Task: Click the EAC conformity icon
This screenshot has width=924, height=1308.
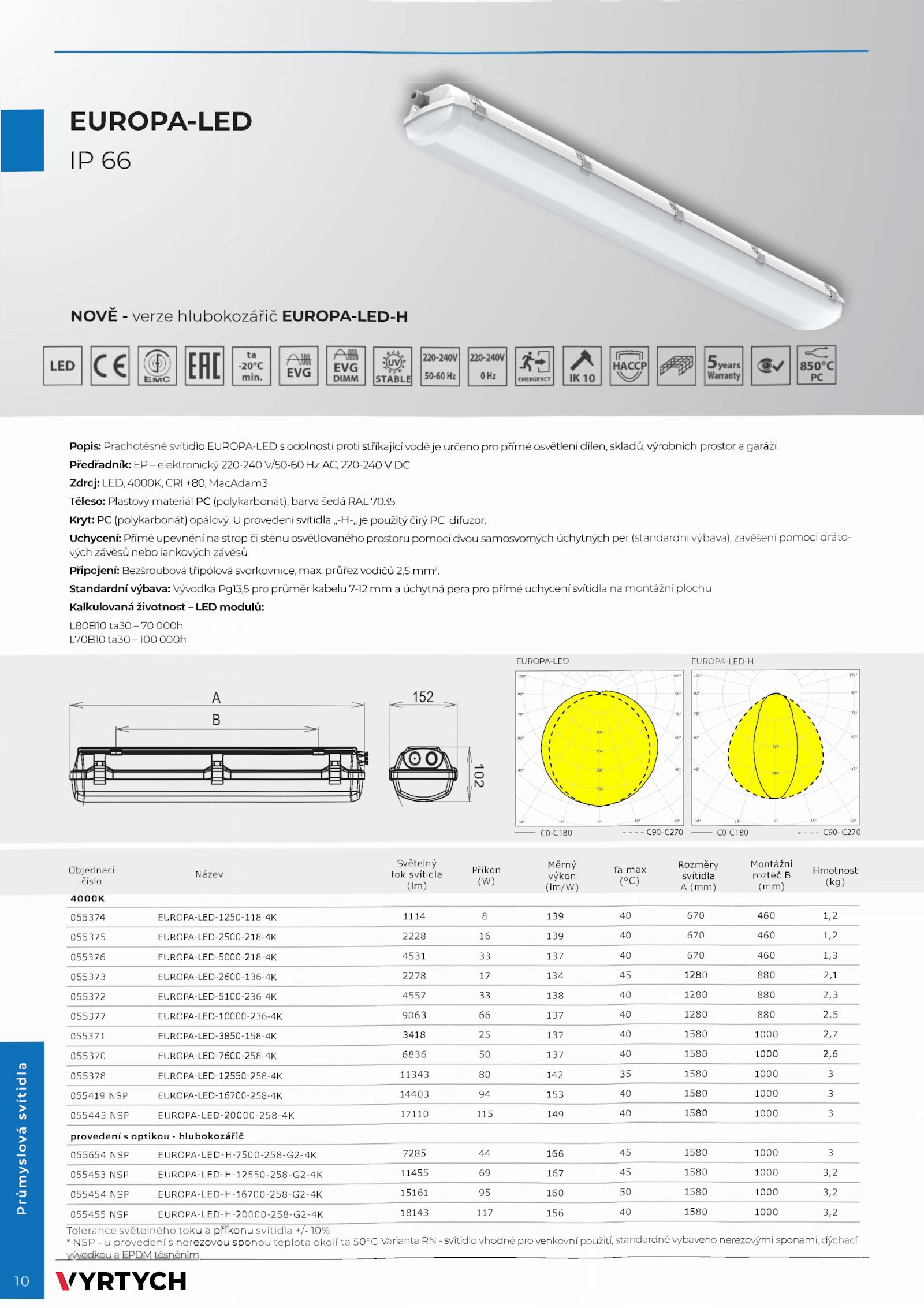Action: point(204,366)
